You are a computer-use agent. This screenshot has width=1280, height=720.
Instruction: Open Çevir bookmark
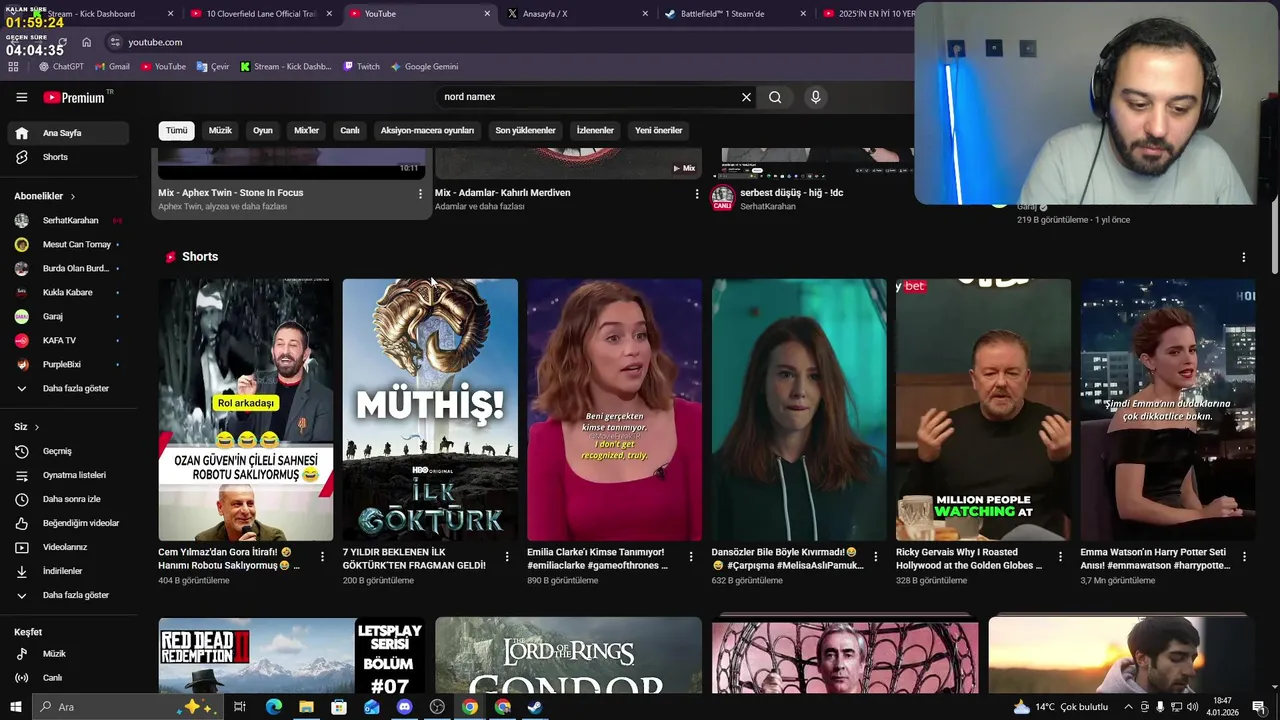[x=213, y=67]
